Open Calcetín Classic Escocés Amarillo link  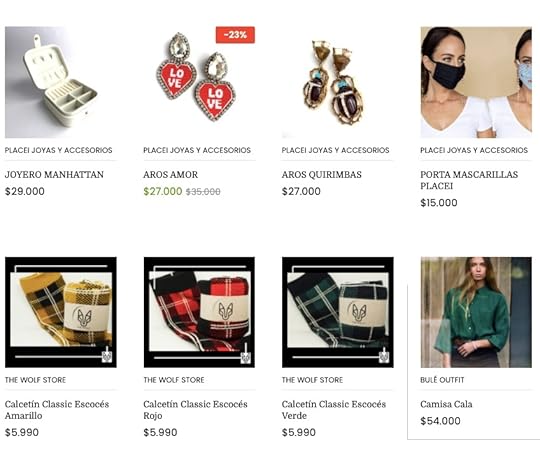click(57, 410)
